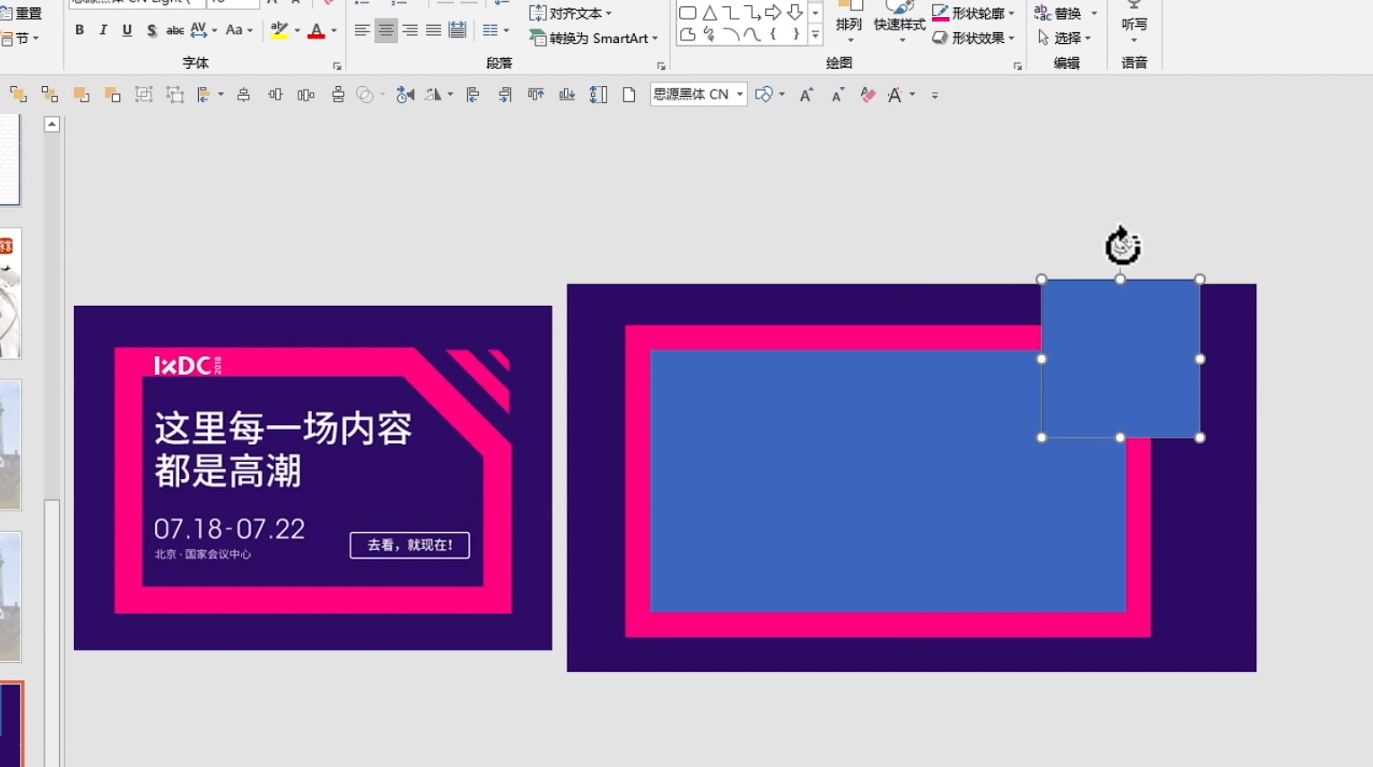
Task: Open font dialog launcher in 字体 group
Action: click(x=337, y=66)
